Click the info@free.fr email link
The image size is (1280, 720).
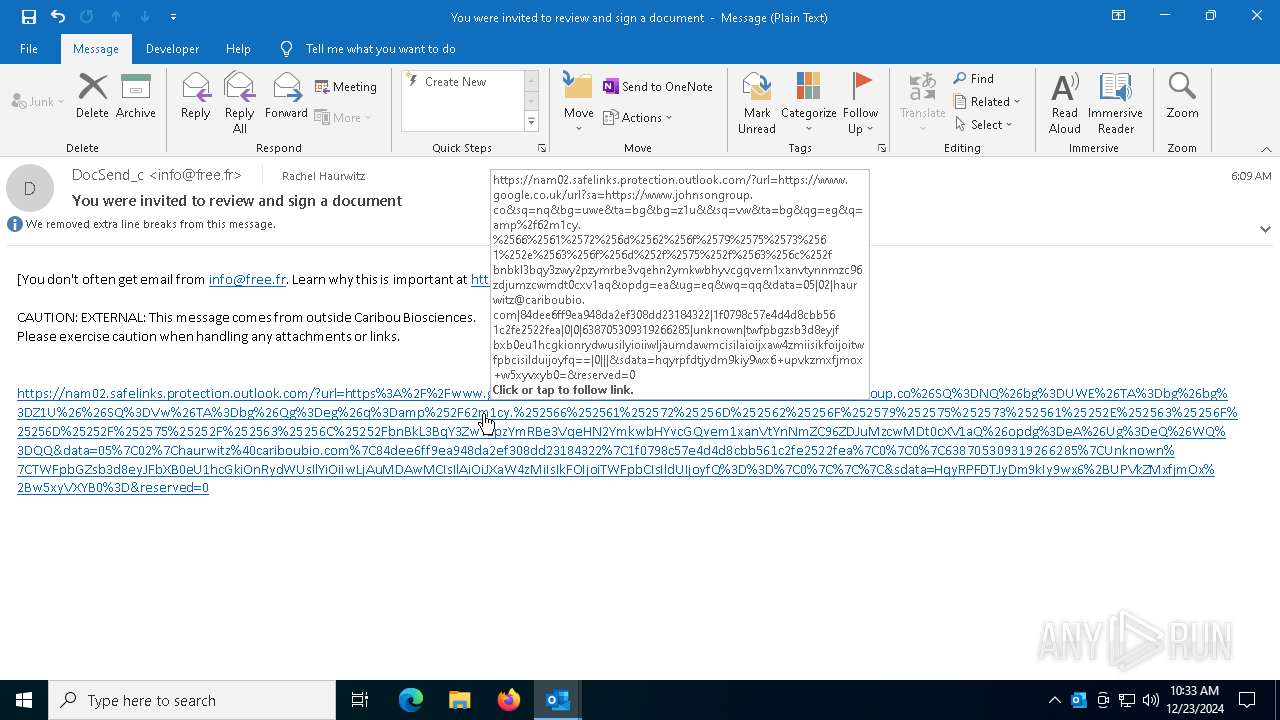[x=247, y=279]
